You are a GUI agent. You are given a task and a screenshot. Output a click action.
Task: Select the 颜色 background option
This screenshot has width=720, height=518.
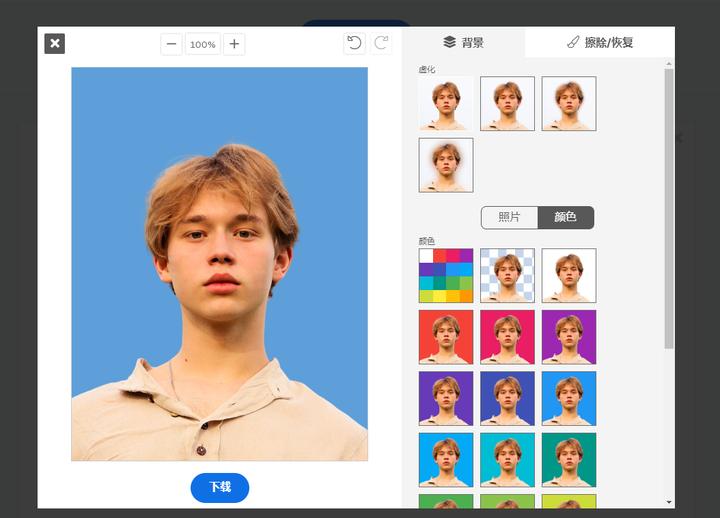(x=566, y=217)
